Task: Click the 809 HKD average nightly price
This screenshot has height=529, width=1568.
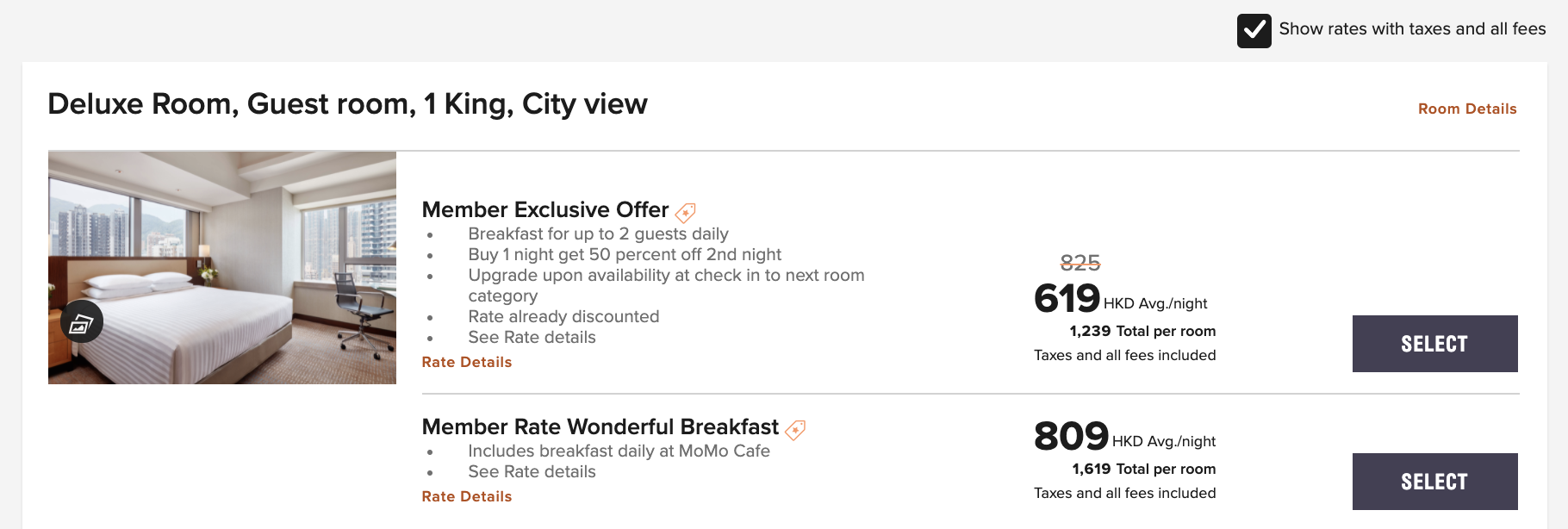Action: tap(1124, 437)
